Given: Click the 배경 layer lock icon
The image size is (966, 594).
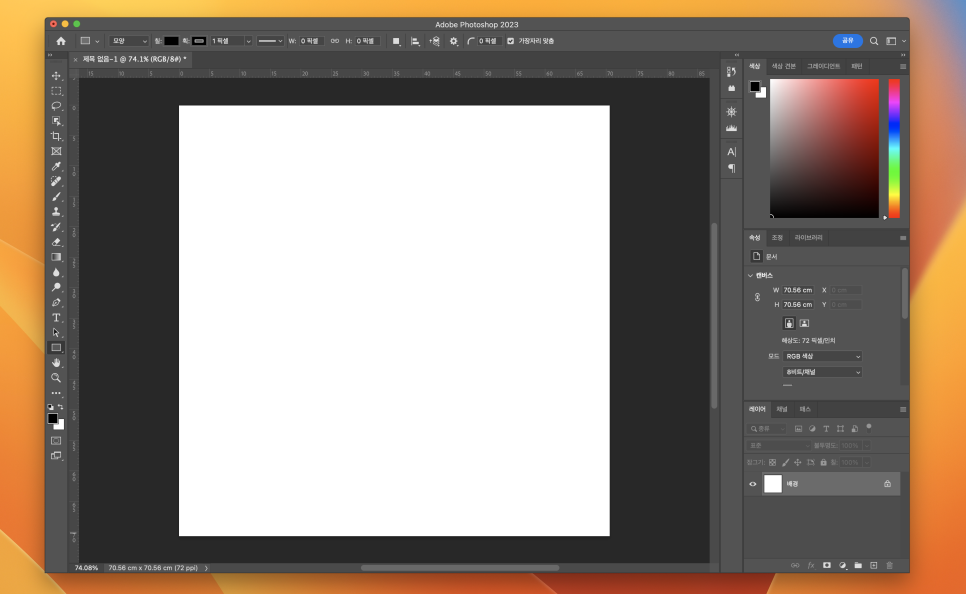Looking at the screenshot, I should 887,484.
